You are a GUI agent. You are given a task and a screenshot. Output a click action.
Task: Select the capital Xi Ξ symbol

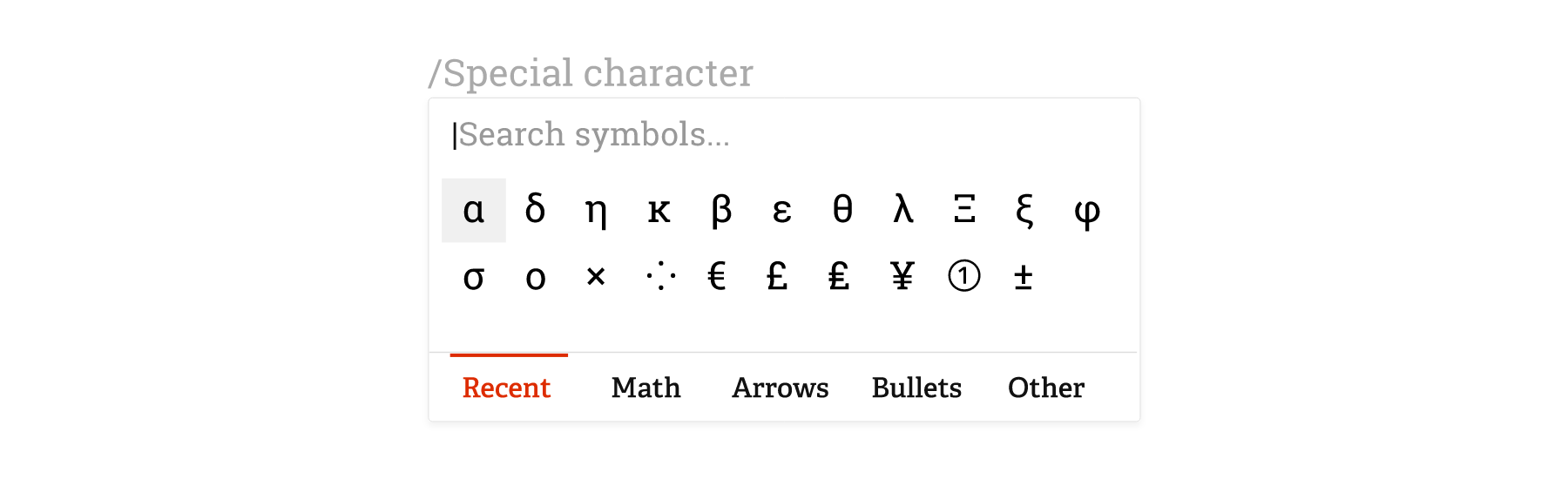tap(964, 210)
